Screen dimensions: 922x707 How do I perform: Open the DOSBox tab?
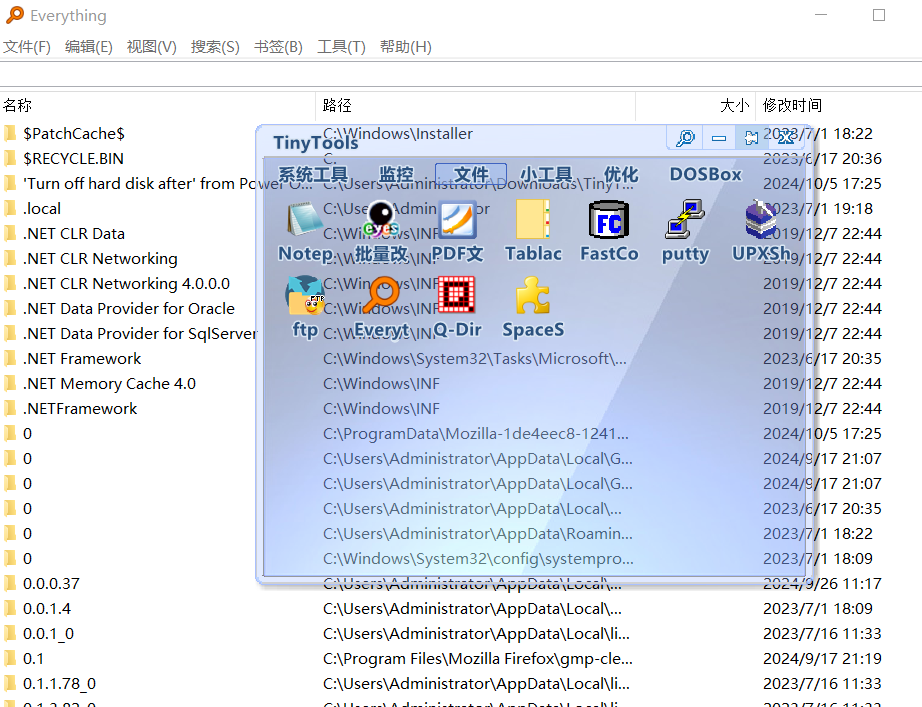pos(706,175)
